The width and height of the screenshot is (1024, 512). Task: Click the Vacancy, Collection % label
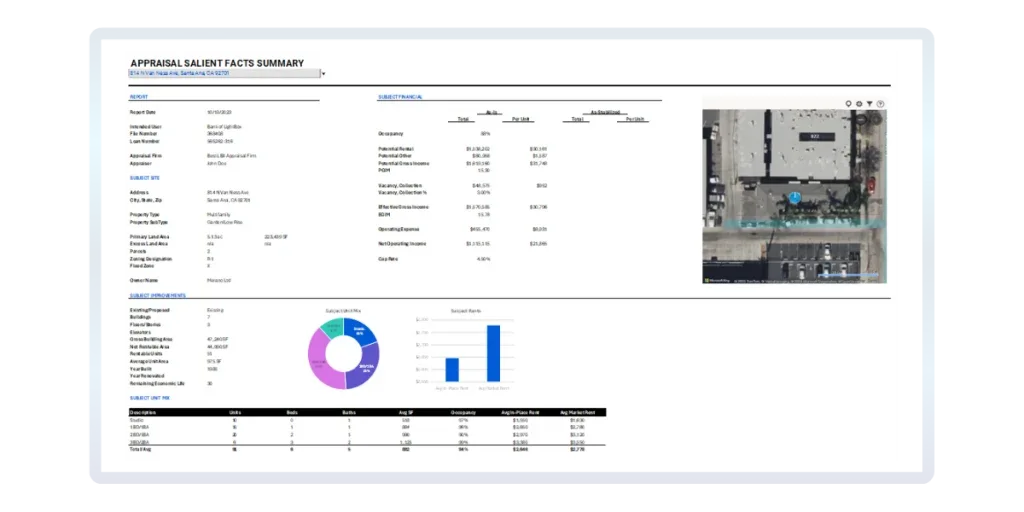[402, 193]
